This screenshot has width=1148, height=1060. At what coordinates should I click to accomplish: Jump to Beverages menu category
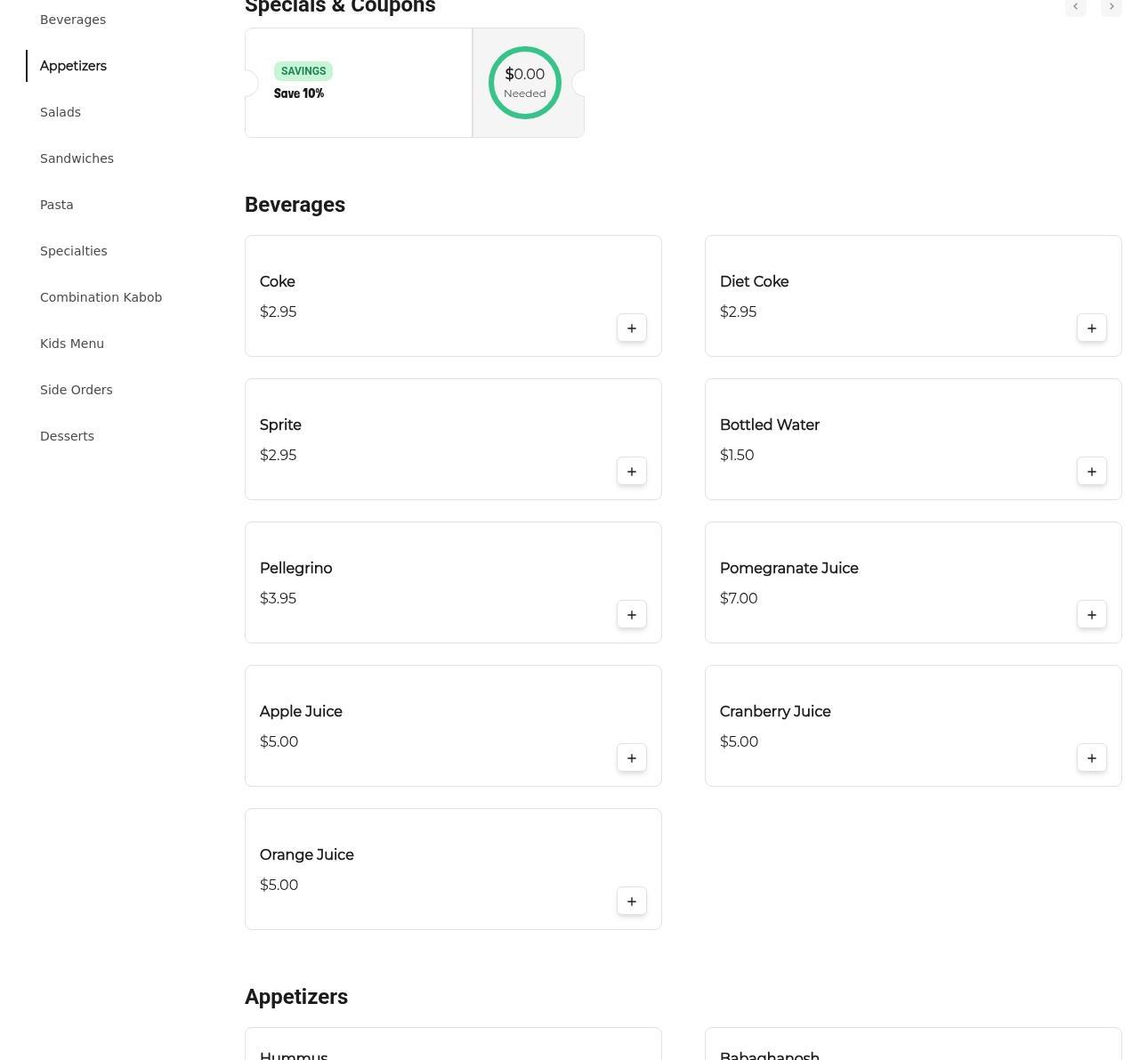[x=73, y=20]
